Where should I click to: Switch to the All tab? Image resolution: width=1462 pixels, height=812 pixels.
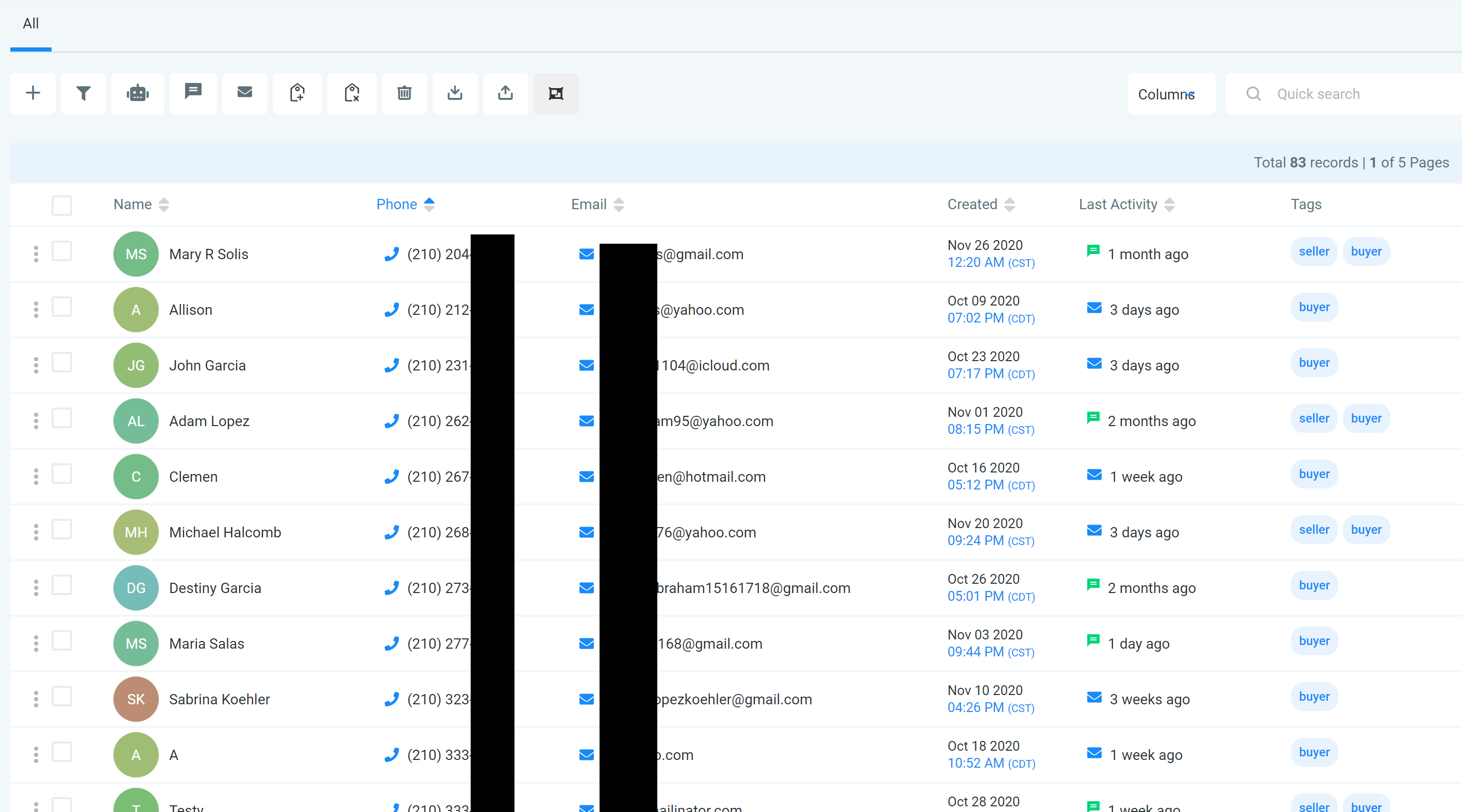coord(30,24)
